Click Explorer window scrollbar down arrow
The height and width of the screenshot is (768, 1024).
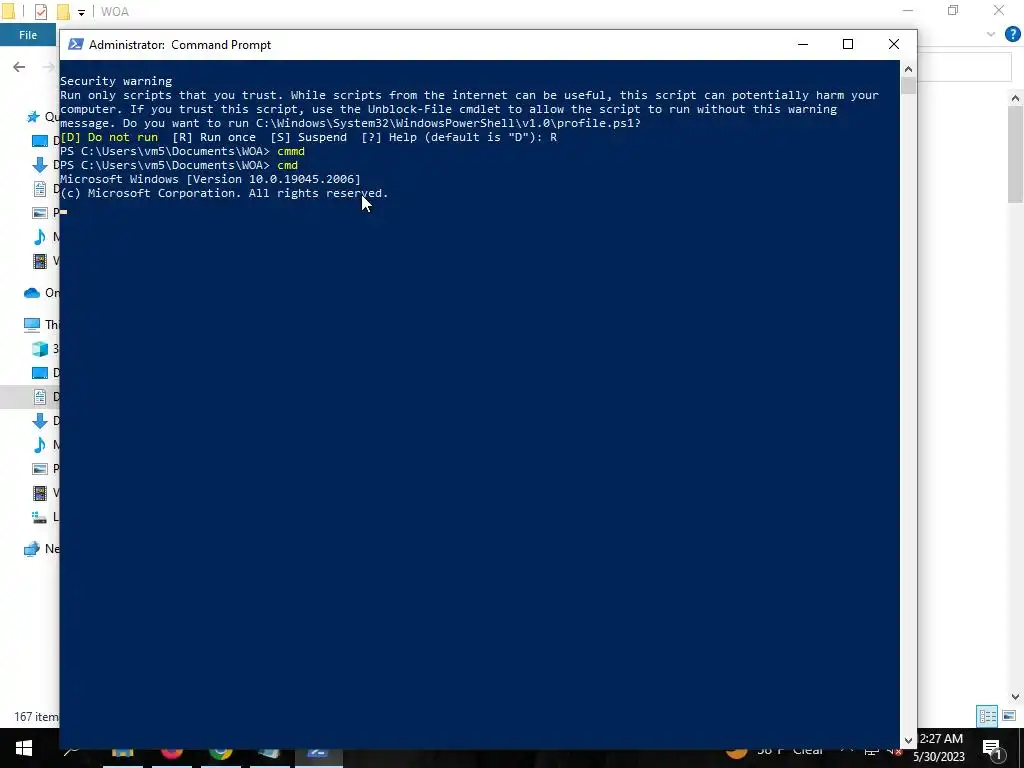[1016, 697]
